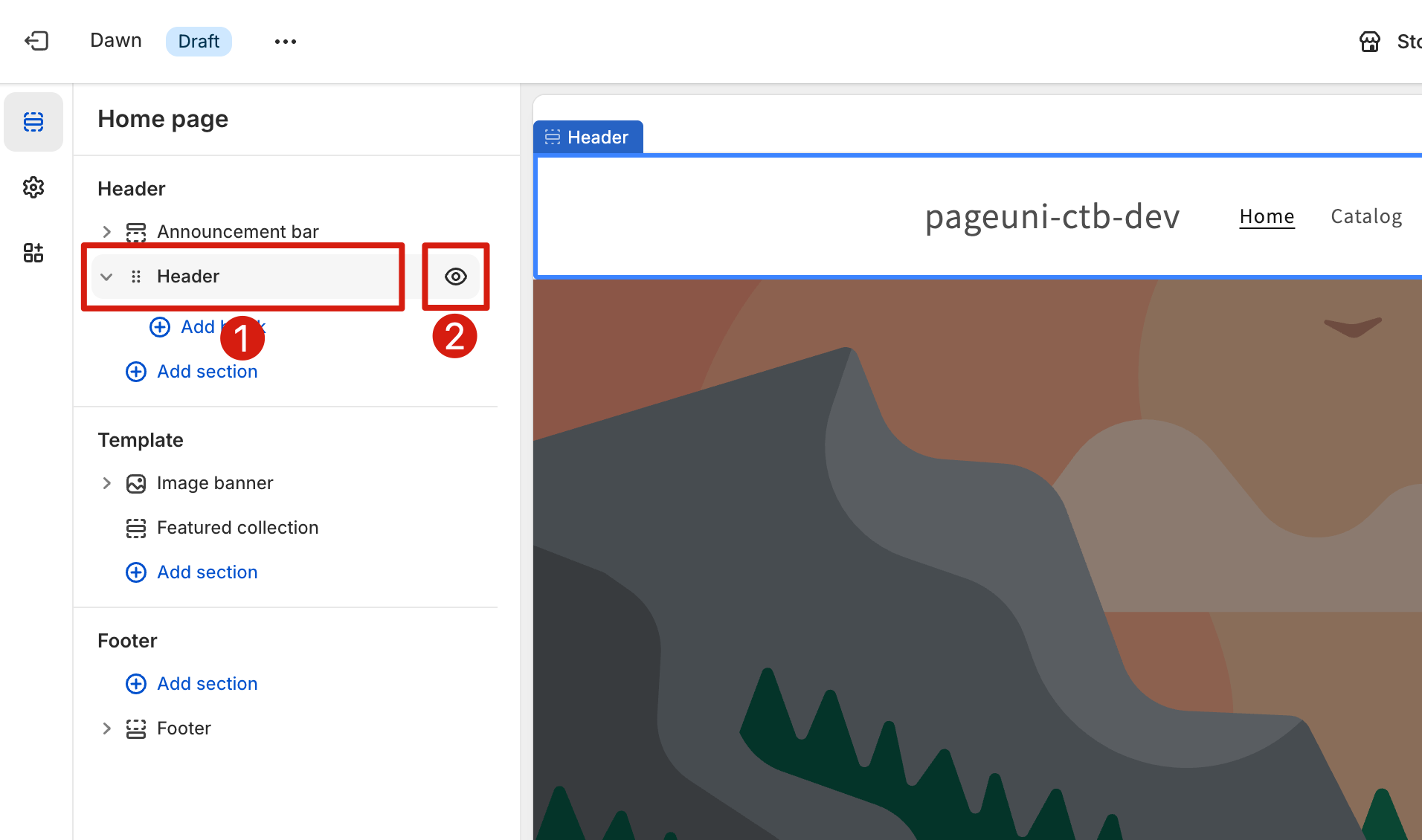1422x840 pixels.
Task: Click plus icon of Template Add section
Action: (x=136, y=572)
